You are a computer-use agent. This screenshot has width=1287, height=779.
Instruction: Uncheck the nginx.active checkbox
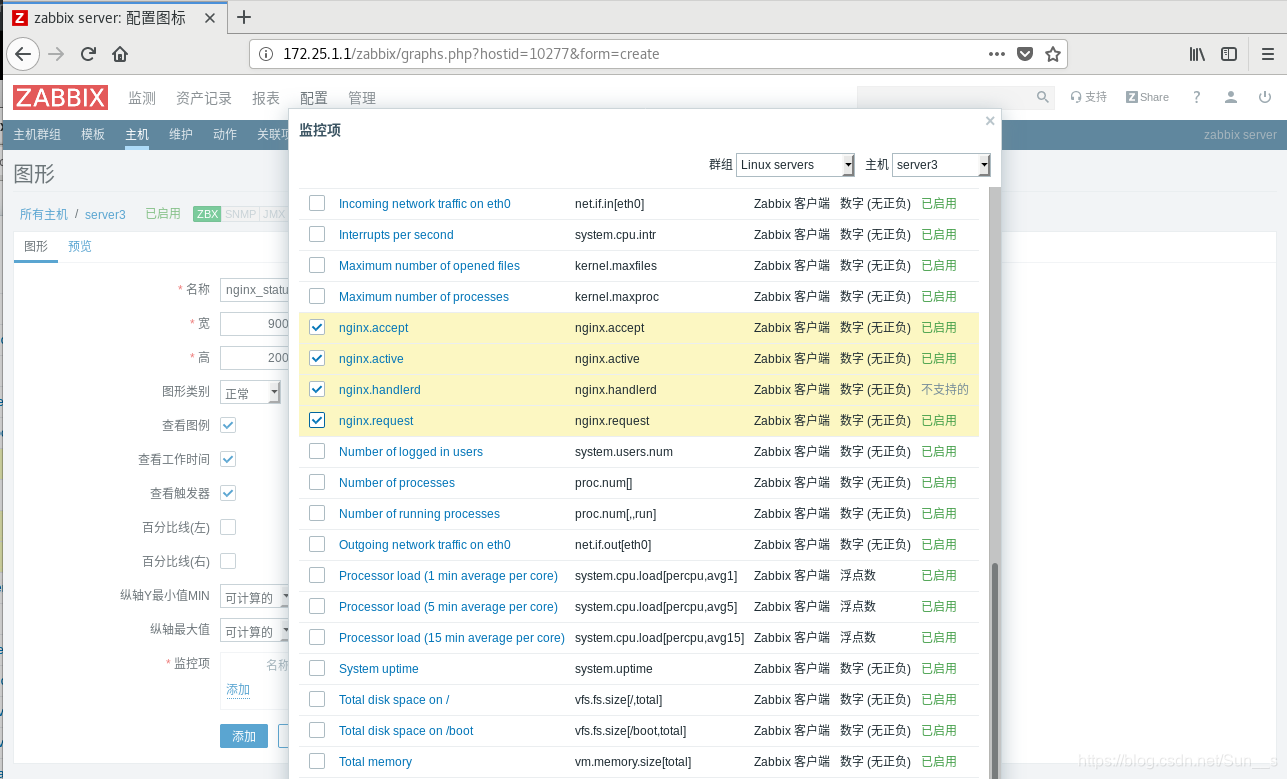pyautogui.click(x=317, y=358)
